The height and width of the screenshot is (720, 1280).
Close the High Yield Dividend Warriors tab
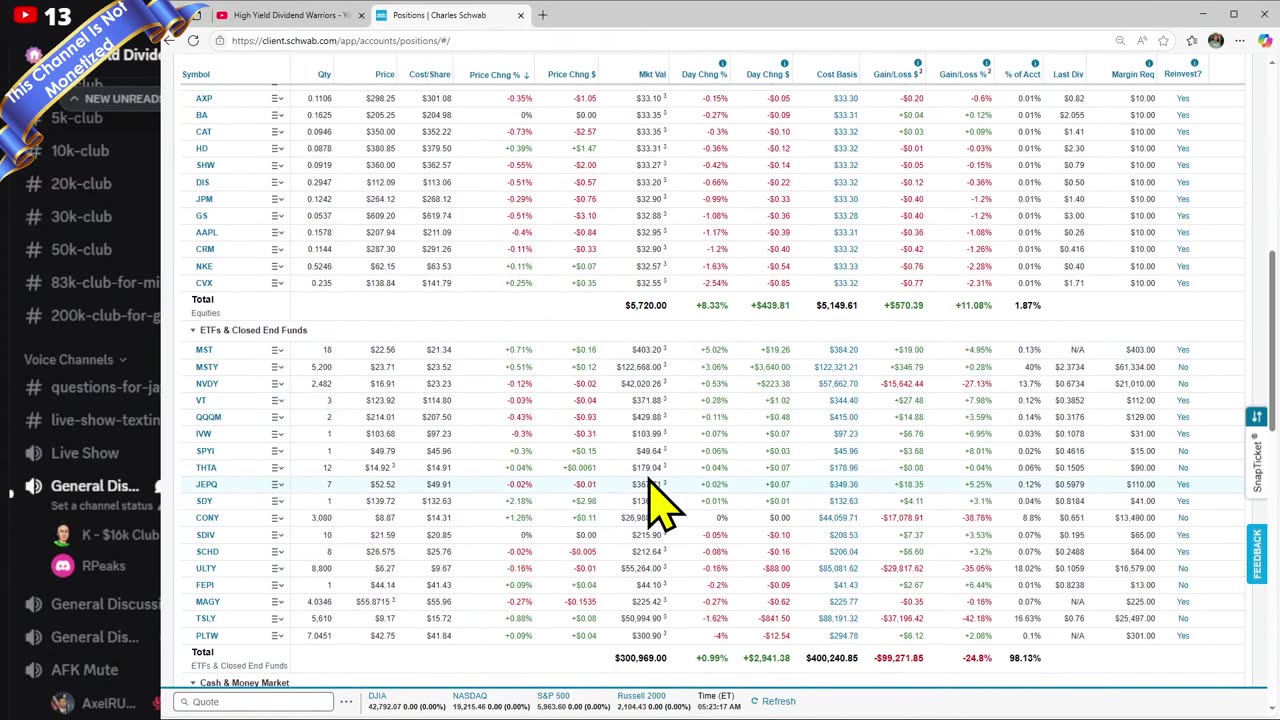coord(361,15)
